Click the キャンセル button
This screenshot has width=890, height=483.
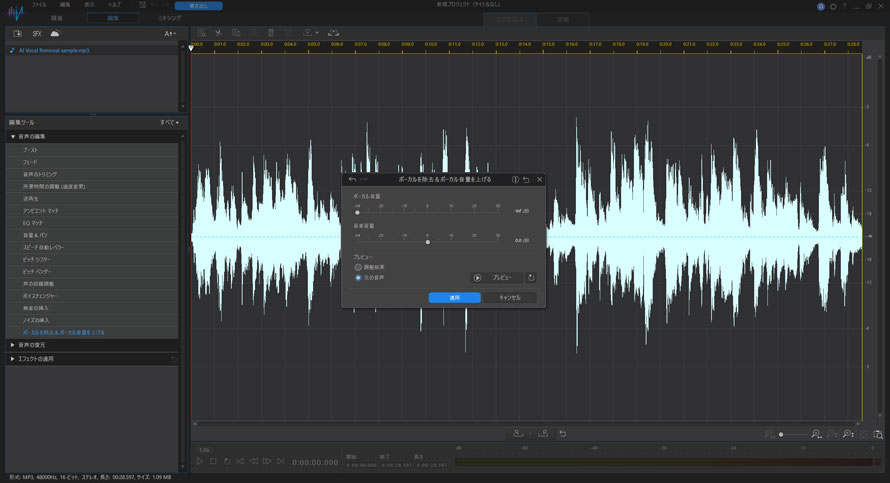[x=510, y=297]
